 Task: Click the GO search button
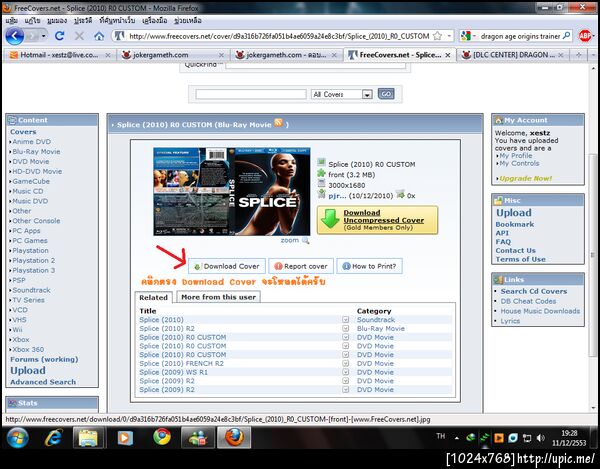(386, 94)
